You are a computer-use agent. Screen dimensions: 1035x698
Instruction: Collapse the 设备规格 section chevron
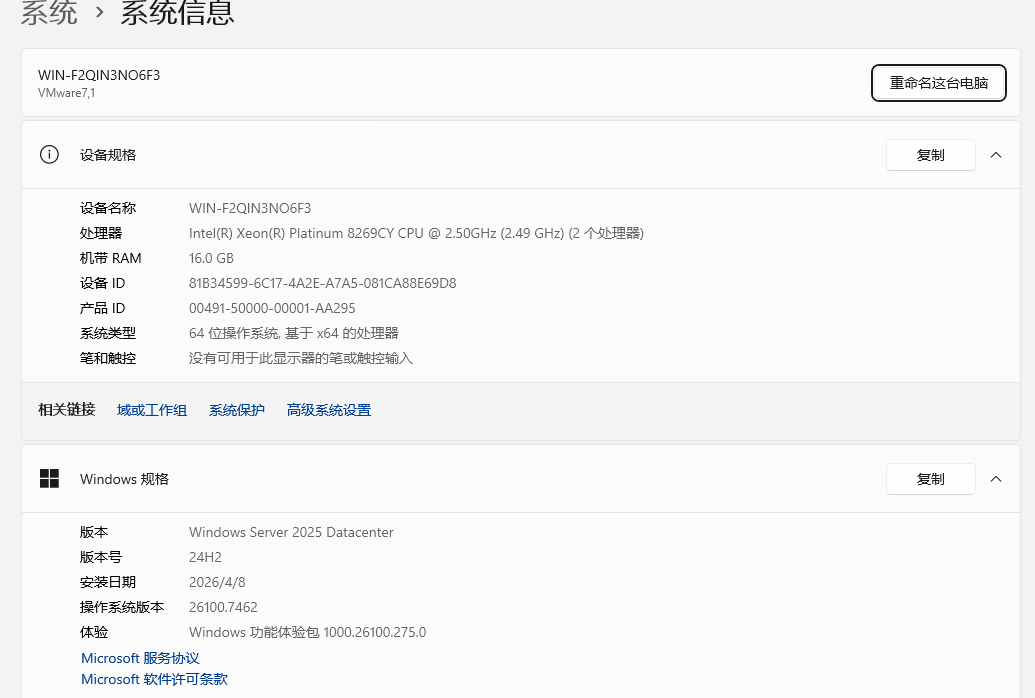pyautogui.click(x=996, y=155)
